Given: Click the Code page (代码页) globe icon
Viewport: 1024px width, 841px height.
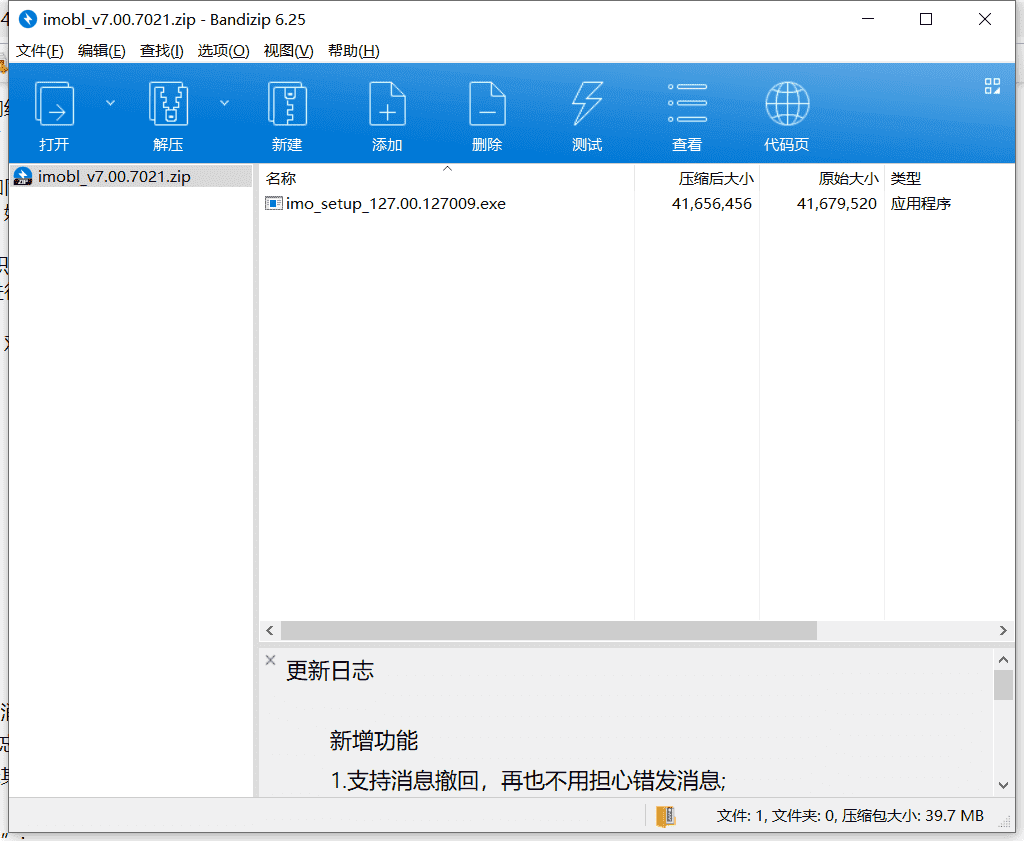Looking at the screenshot, I should 787,103.
